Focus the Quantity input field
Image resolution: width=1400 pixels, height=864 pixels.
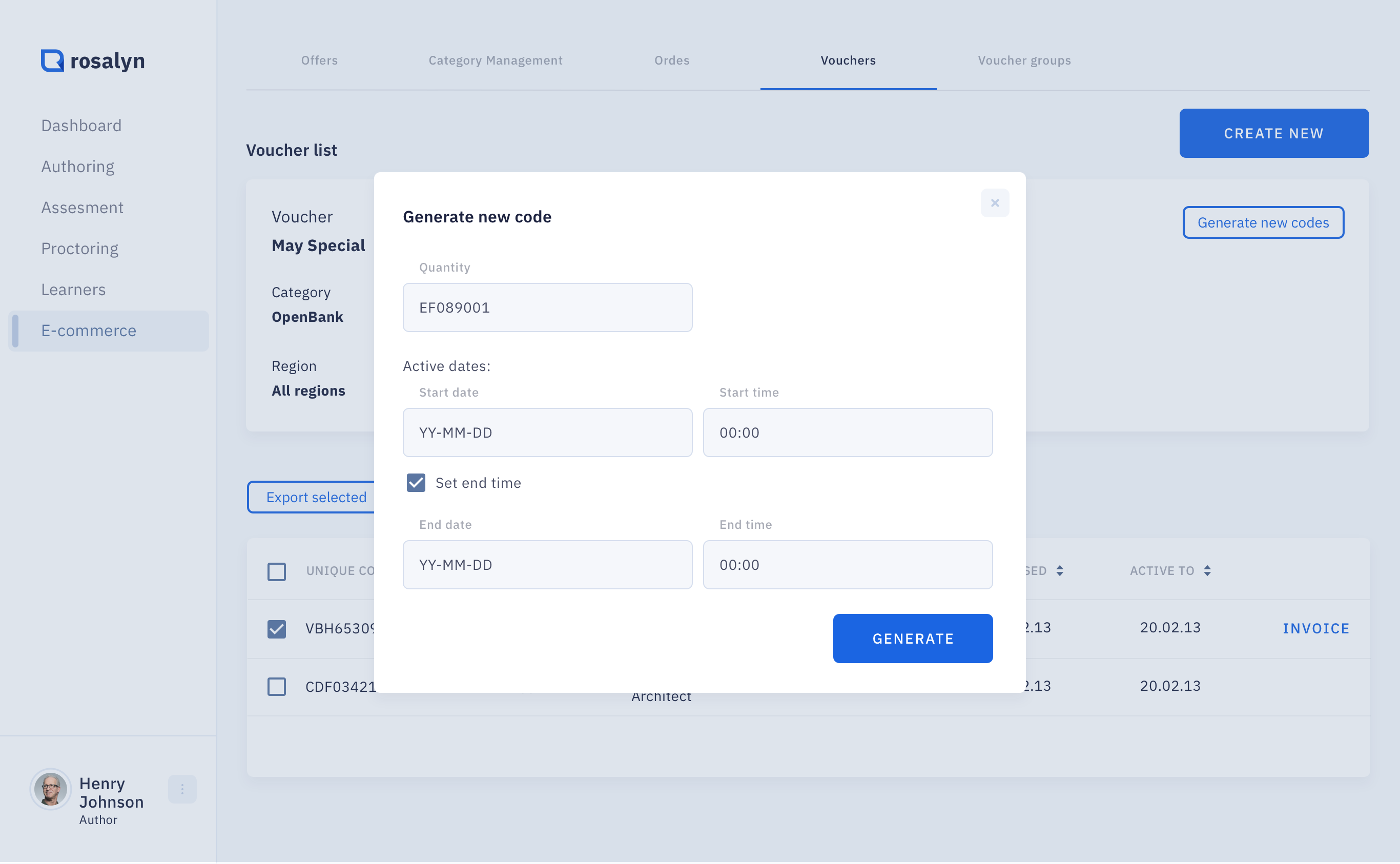tap(547, 307)
